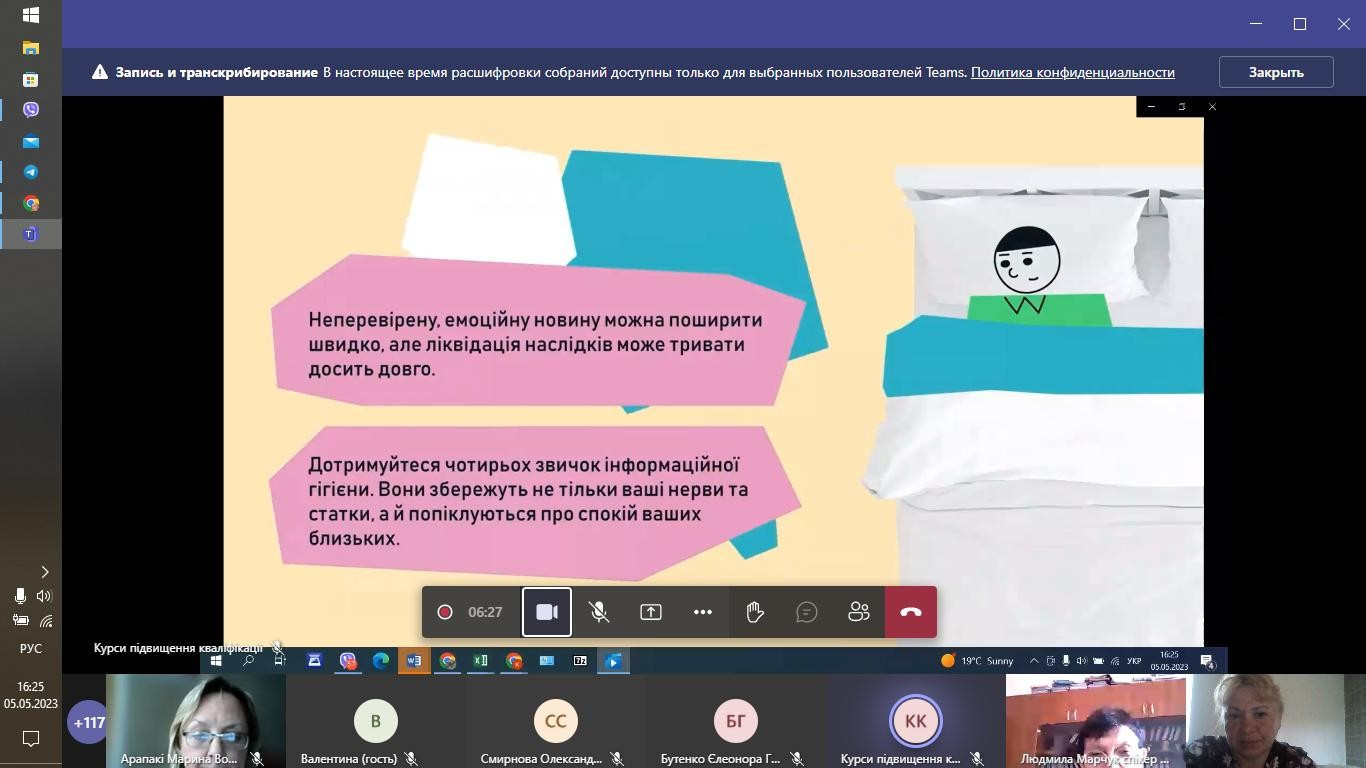Click the shared taskbar notification center icon

(x=1207, y=660)
